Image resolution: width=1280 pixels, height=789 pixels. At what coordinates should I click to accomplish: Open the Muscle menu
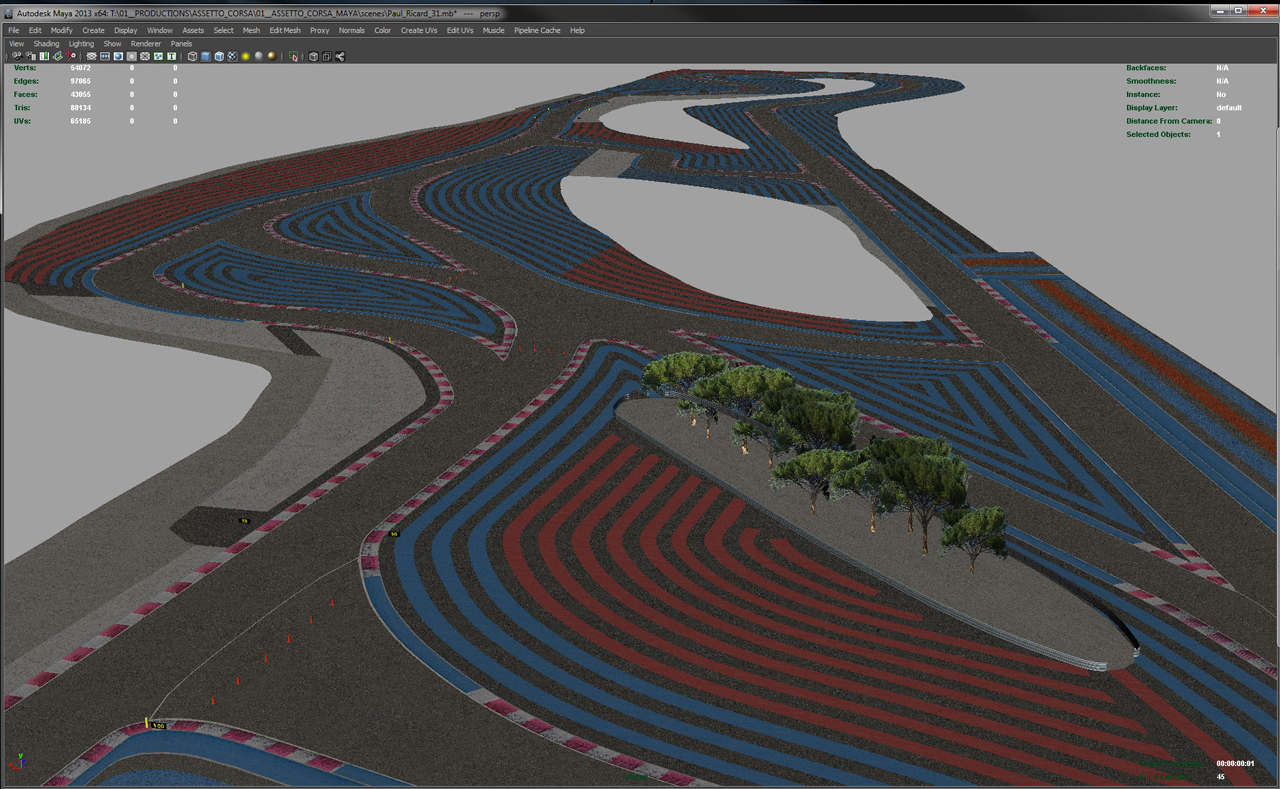click(x=494, y=31)
